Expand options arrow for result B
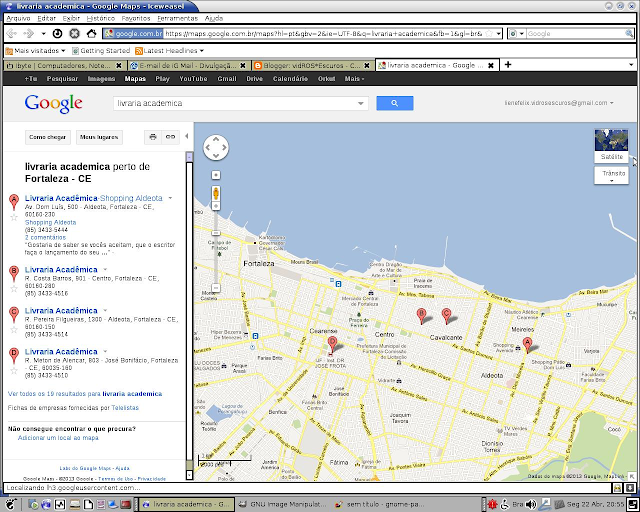Screen dimensions: 640x512 (105, 269)
